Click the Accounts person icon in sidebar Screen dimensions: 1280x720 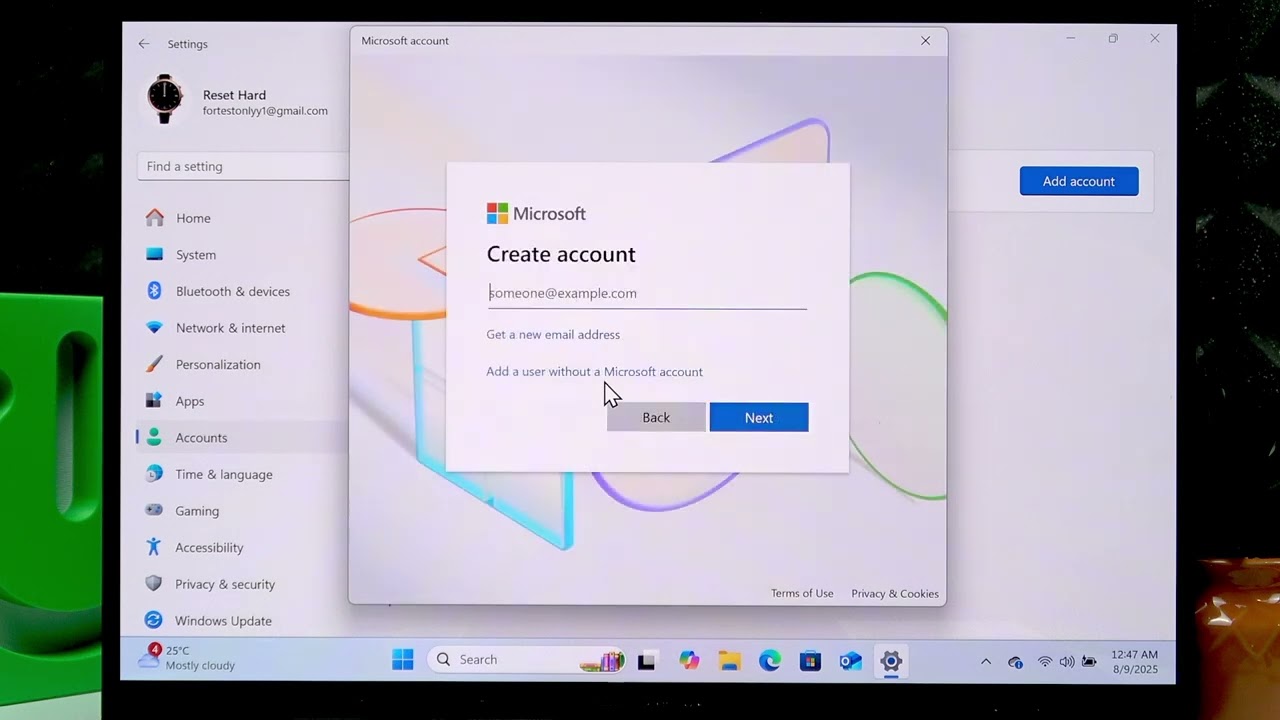pyautogui.click(x=154, y=437)
